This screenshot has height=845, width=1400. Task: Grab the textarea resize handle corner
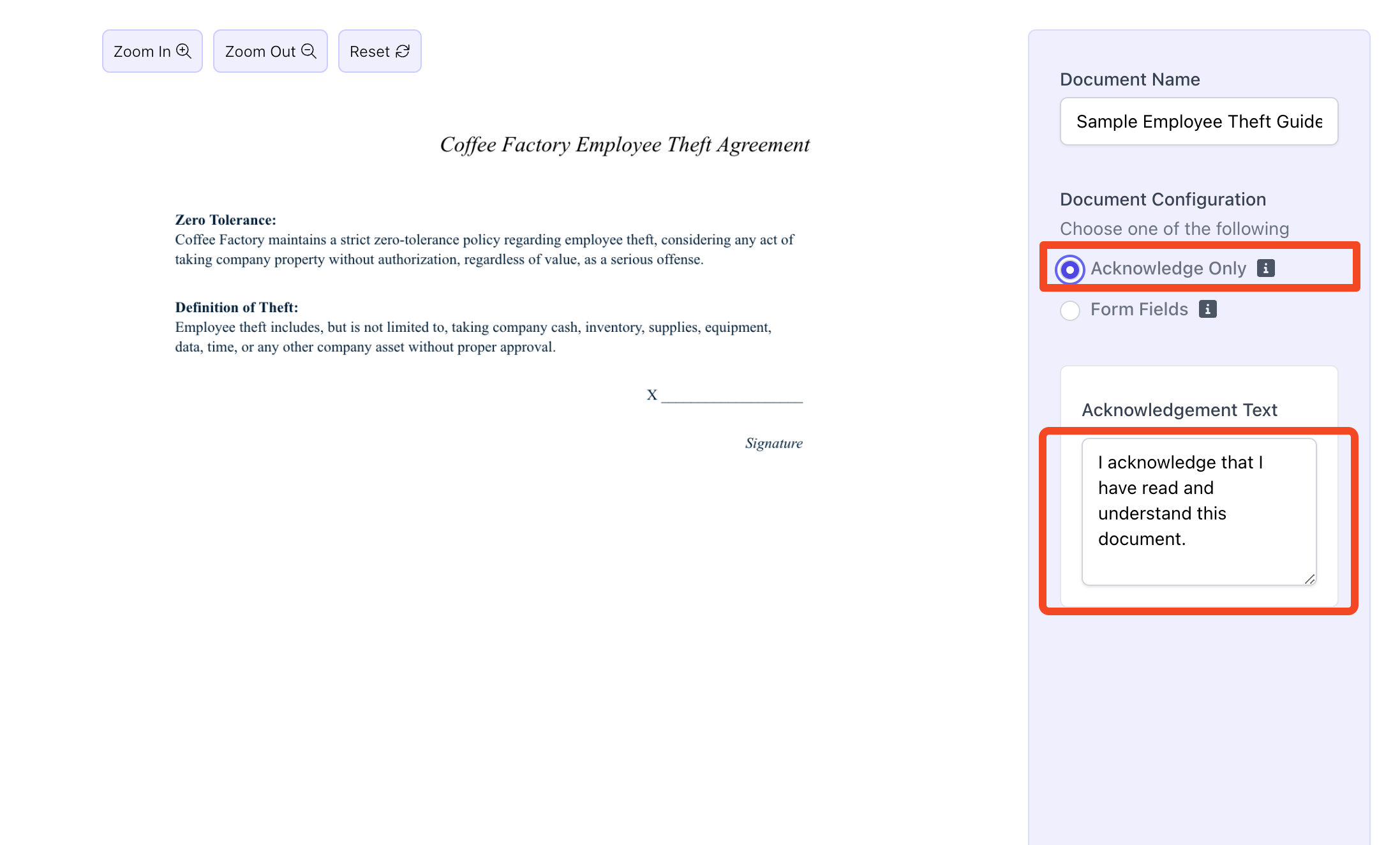pos(1309,579)
